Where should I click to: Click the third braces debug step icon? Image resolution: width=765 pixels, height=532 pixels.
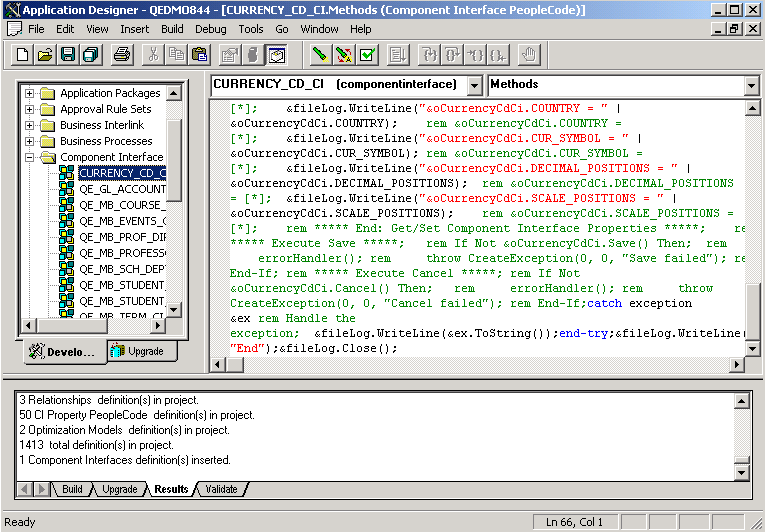(475, 54)
